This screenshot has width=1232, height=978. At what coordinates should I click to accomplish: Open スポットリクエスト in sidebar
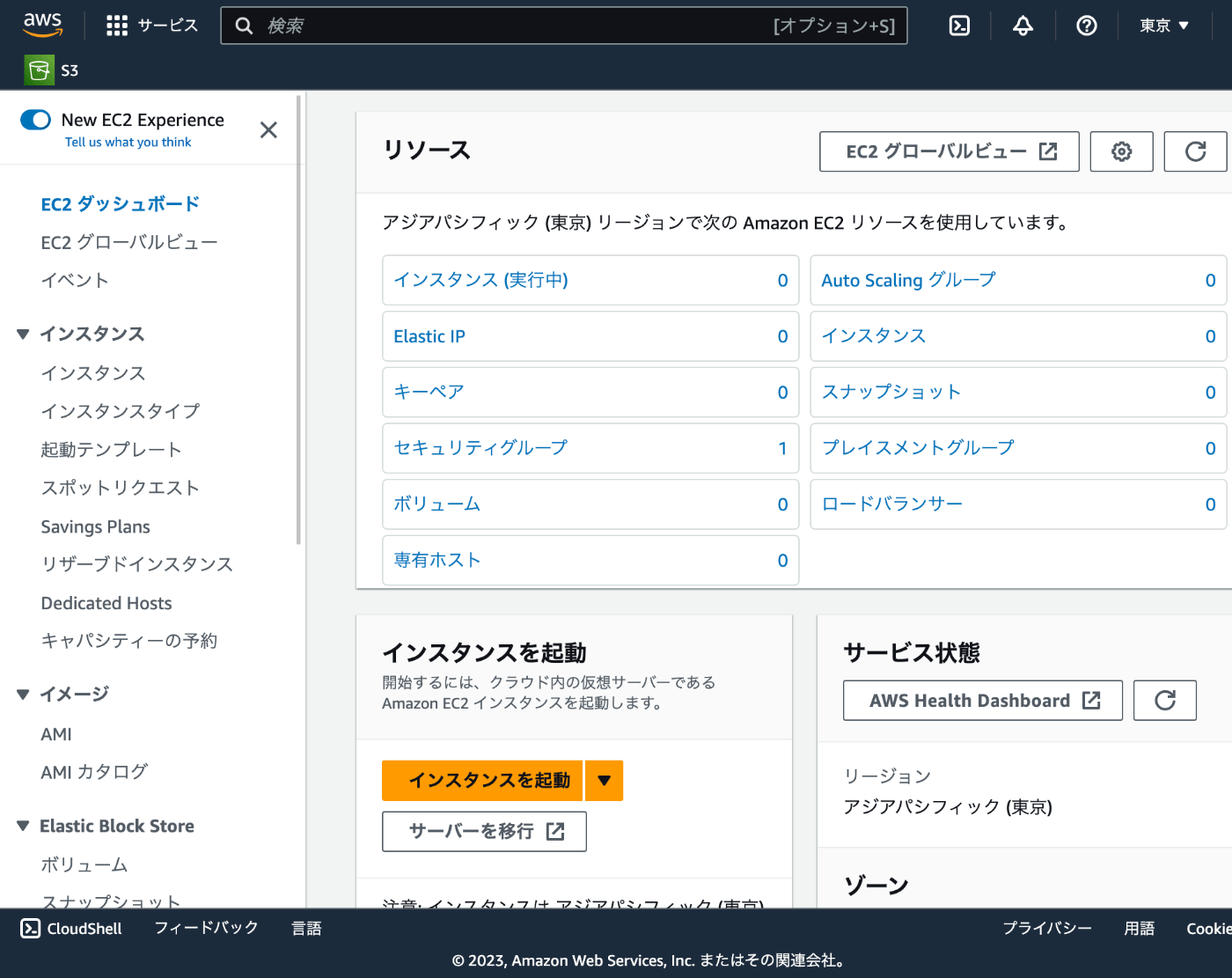pos(121,488)
